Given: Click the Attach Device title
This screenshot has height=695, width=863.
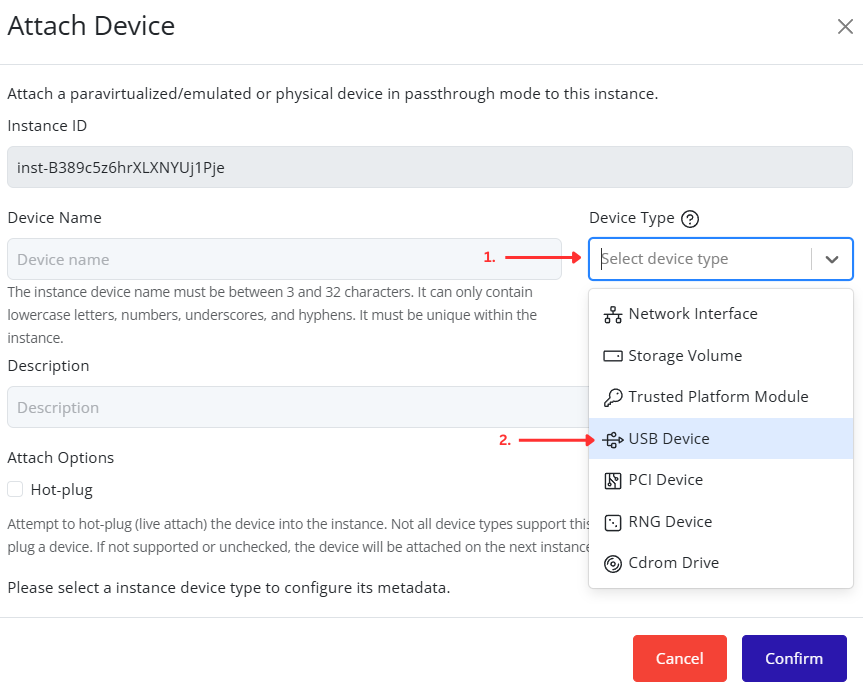Looking at the screenshot, I should click(91, 26).
